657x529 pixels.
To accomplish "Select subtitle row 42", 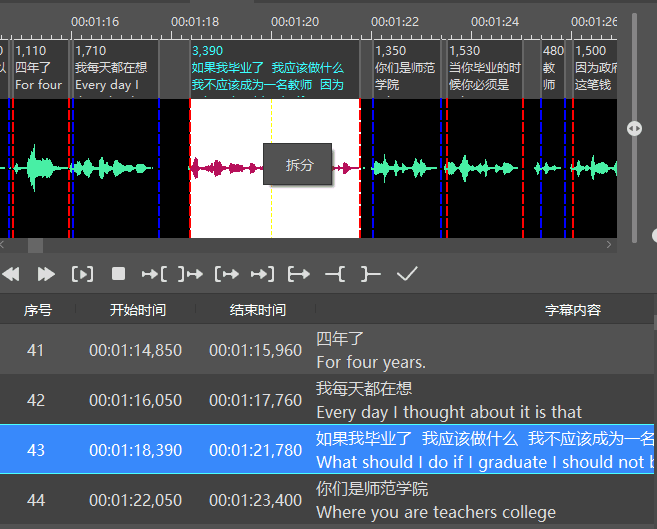I will [x=327, y=399].
